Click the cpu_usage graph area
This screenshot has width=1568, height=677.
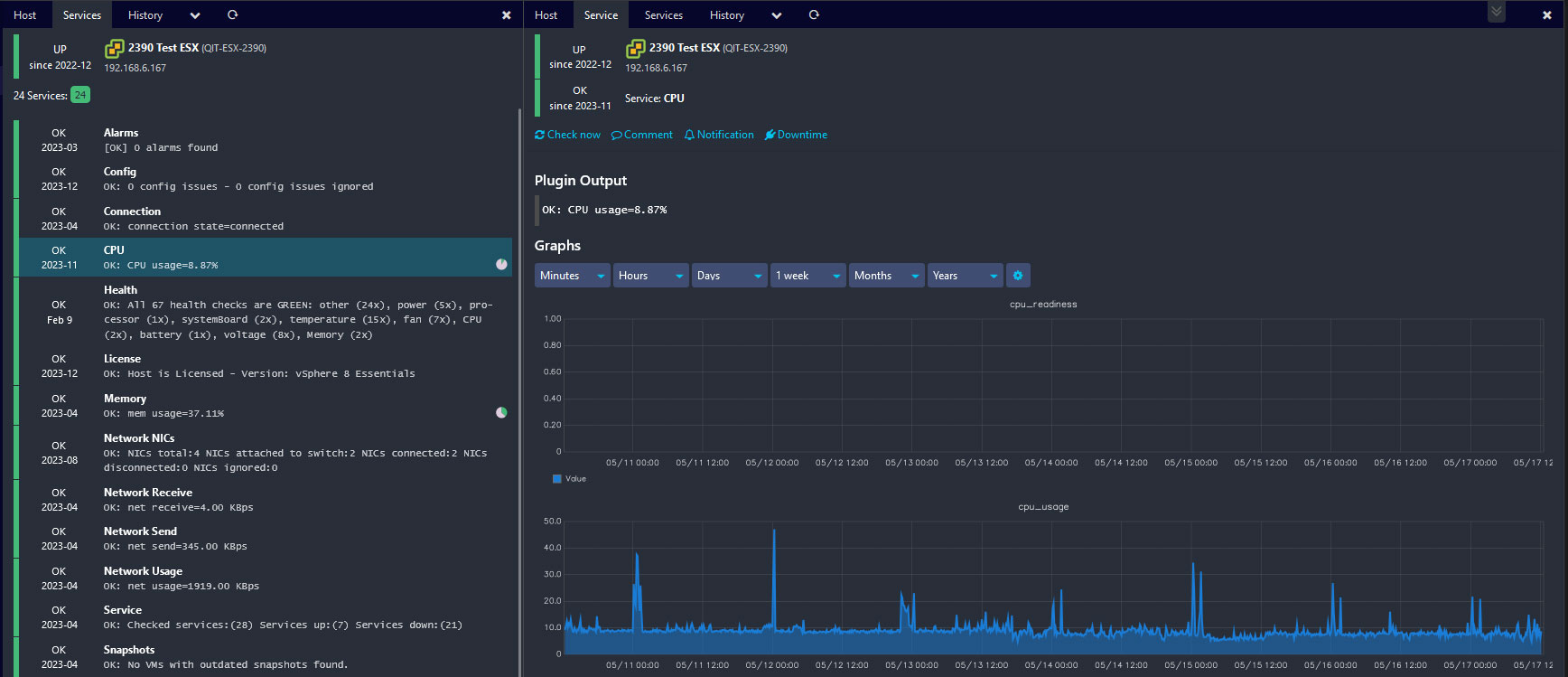tap(1052, 588)
